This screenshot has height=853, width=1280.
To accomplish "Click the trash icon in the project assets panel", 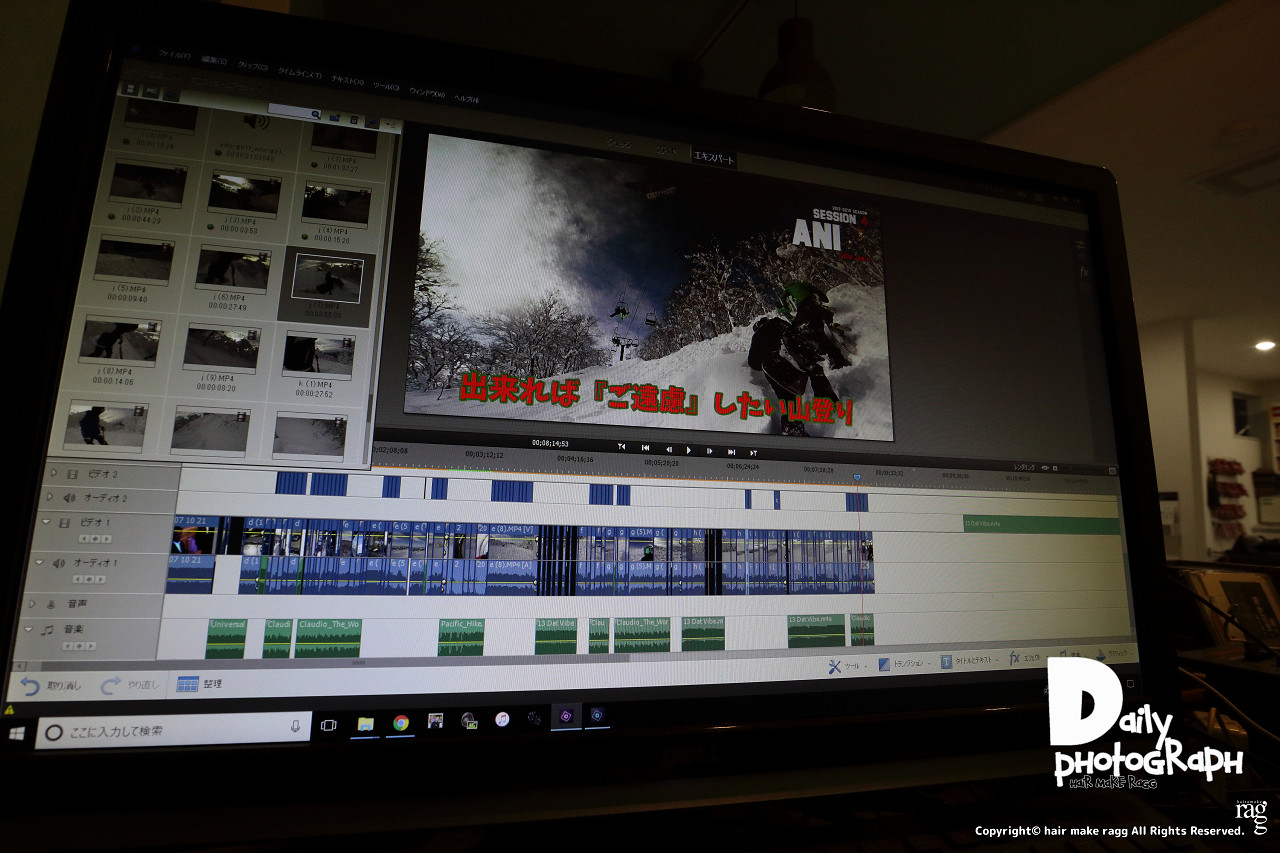I will click(352, 119).
